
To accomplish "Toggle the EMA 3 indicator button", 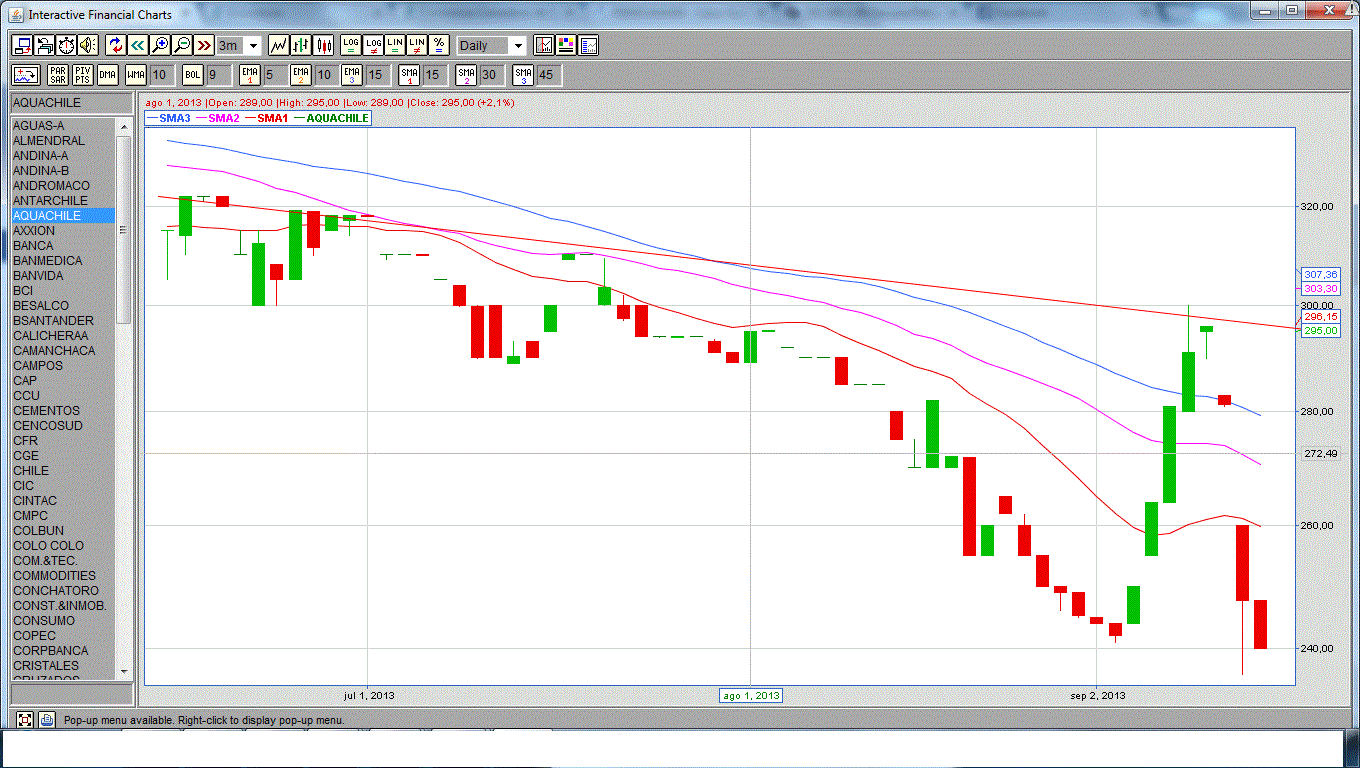I will (x=352, y=75).
